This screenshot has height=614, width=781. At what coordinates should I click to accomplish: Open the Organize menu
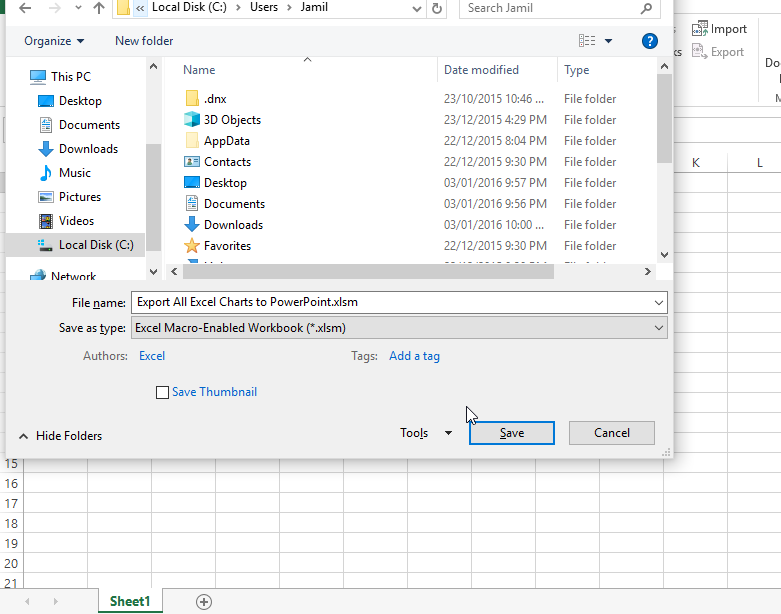pyautogui.click(x=54, y=41)
